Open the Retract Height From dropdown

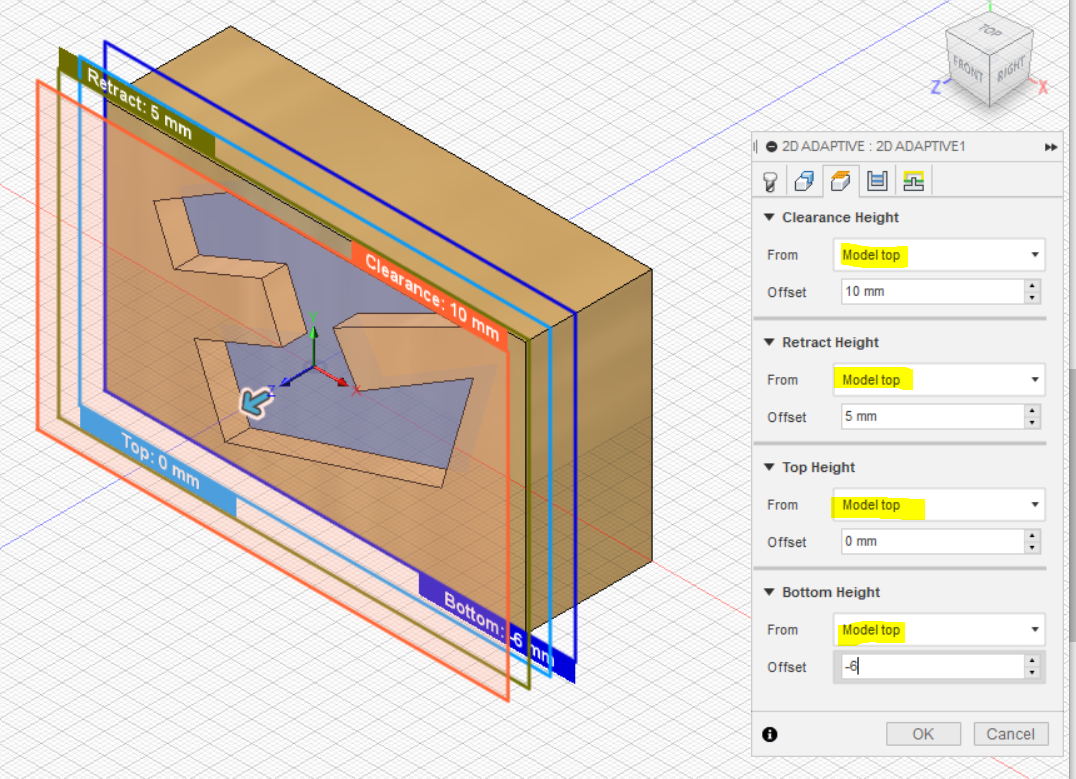coord(938,380)
